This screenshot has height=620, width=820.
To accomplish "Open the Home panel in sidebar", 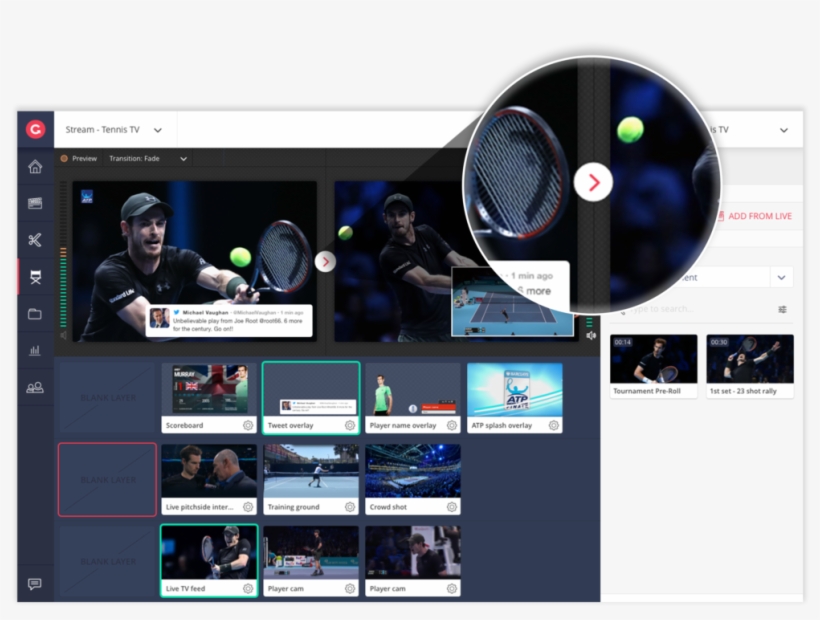I will 35,168.
